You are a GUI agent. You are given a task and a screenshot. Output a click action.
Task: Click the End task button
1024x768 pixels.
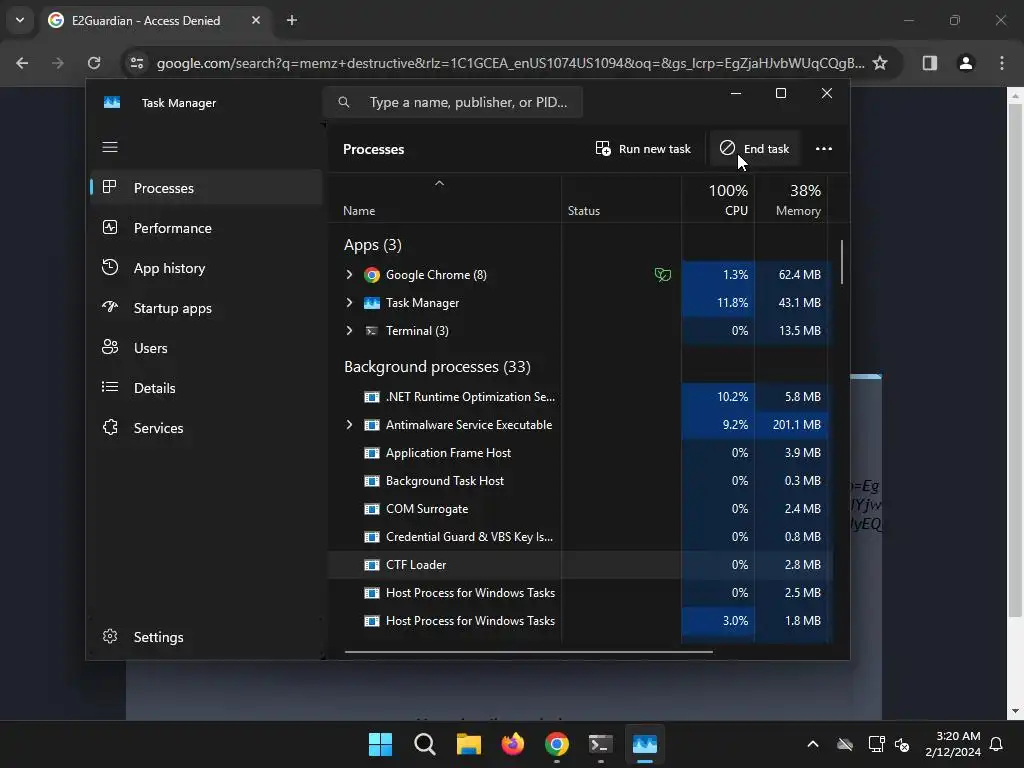coord(754,149)
